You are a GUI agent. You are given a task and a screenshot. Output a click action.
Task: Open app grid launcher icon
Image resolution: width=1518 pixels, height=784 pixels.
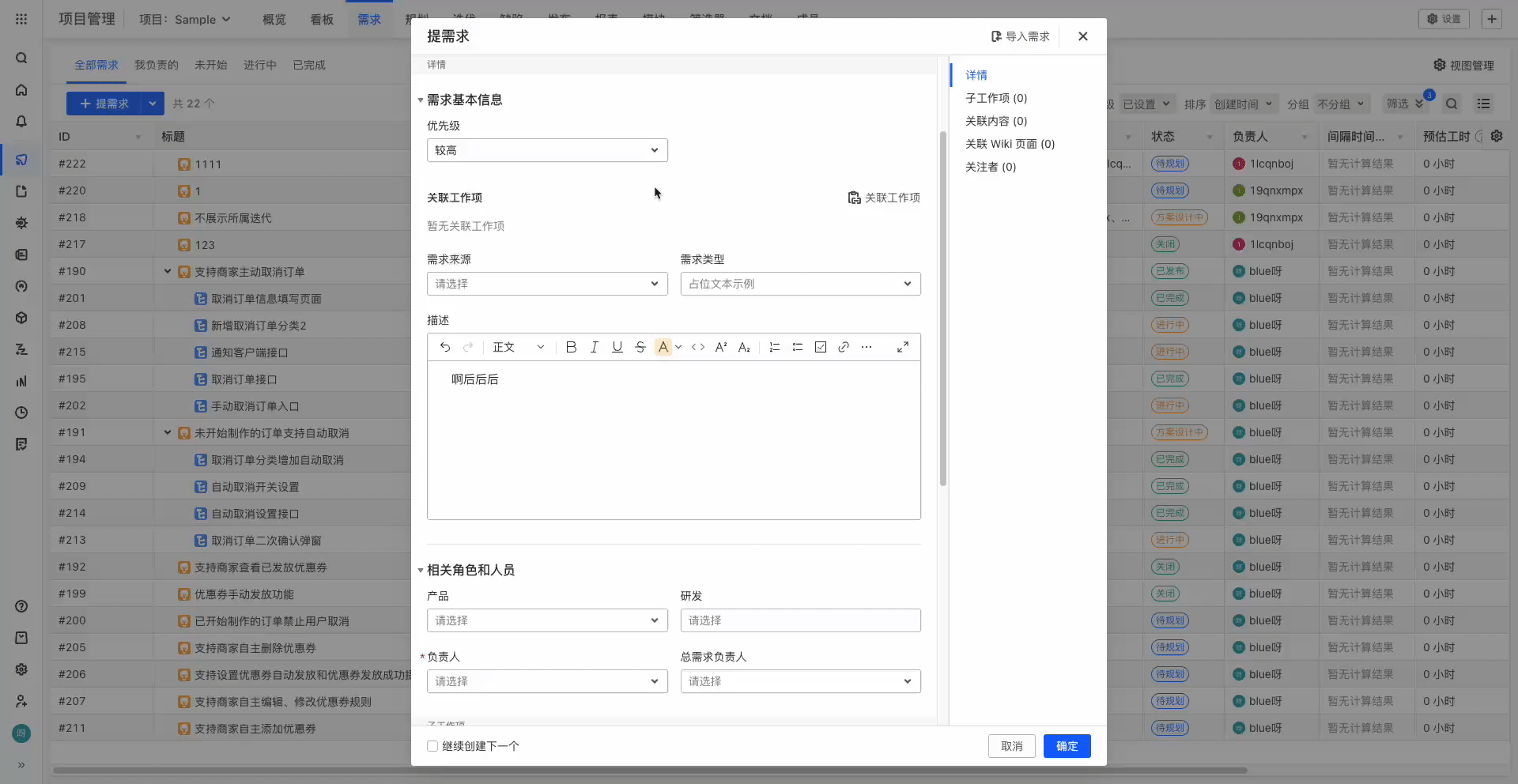pyautogui.click(x=21, y=19)
